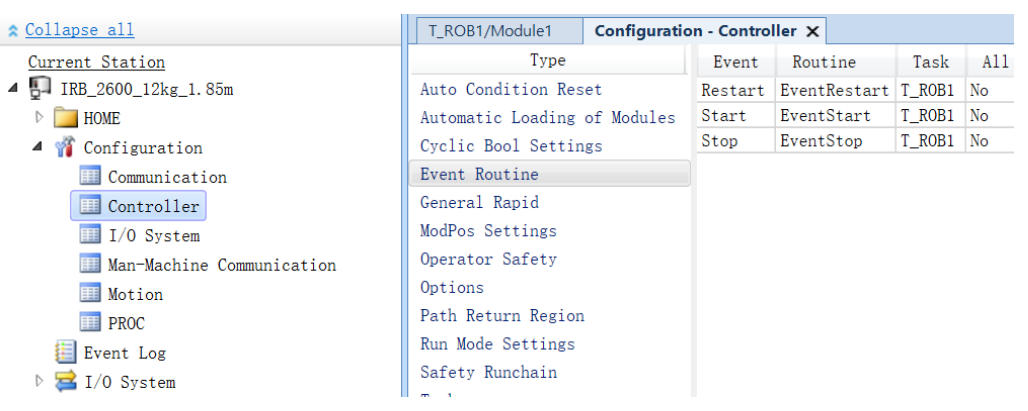Click the IRB_2600 robot controller icon
Image resolution: width=1028 pixels, height=411 pixels.
(x=41, y=89)
